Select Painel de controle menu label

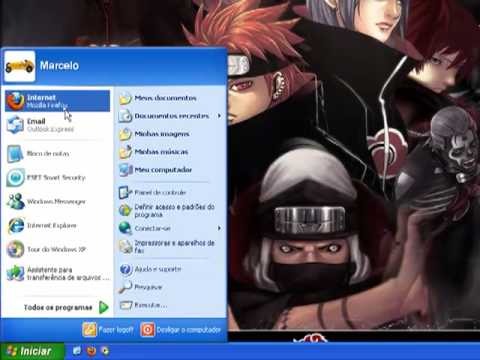point(160,193)
